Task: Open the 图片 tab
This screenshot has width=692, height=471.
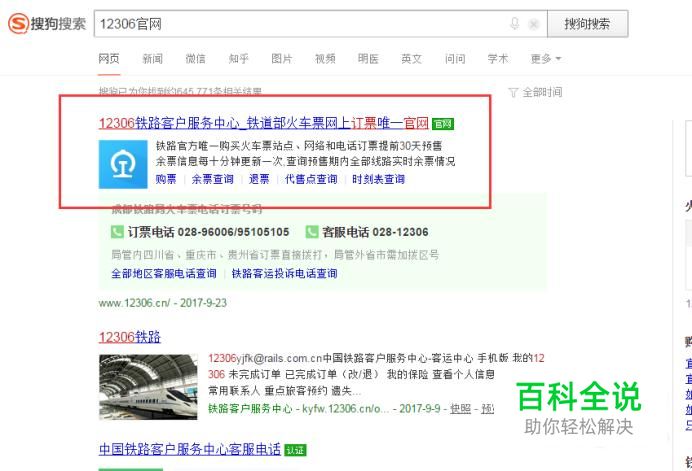Action: point(282,59)
